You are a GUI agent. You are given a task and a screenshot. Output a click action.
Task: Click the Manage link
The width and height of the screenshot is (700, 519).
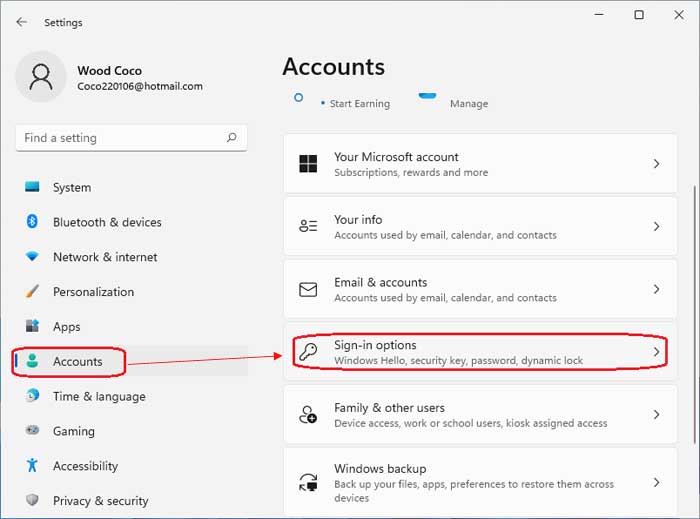coord(469,104)
